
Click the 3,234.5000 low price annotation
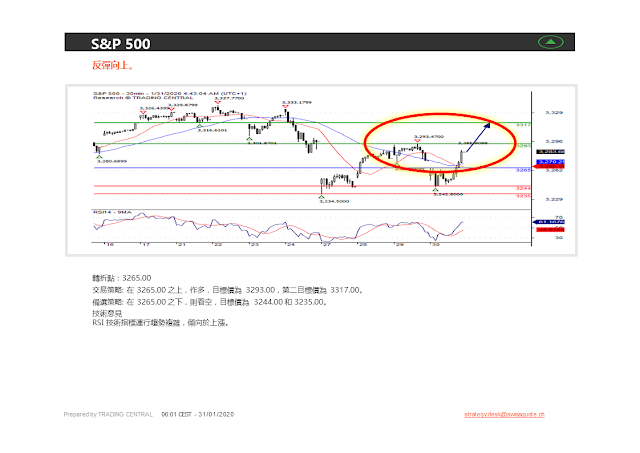coord(334,201)
